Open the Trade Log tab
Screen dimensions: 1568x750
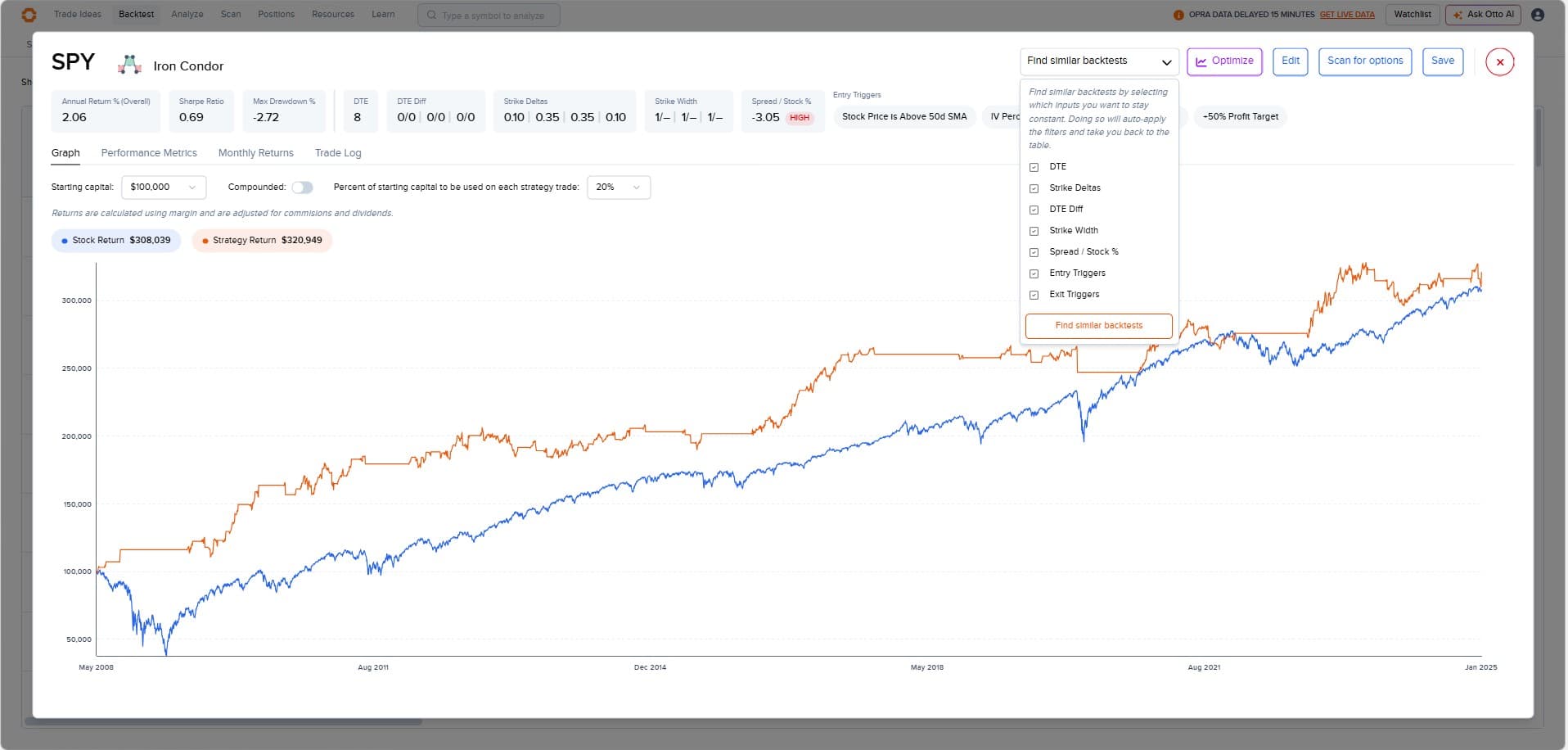(x=337, y=153)
